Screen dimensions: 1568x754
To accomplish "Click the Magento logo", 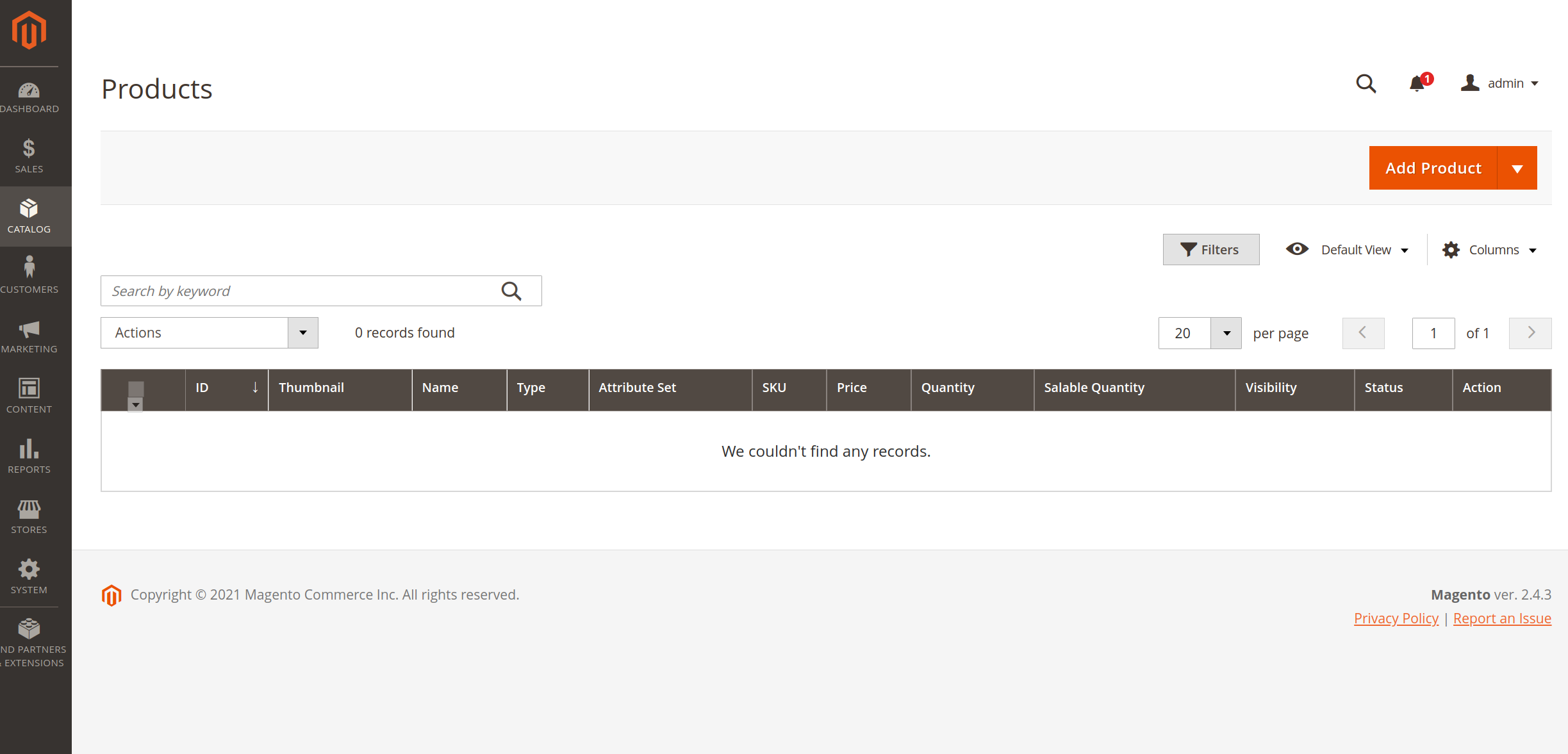I will coord(29,29).
